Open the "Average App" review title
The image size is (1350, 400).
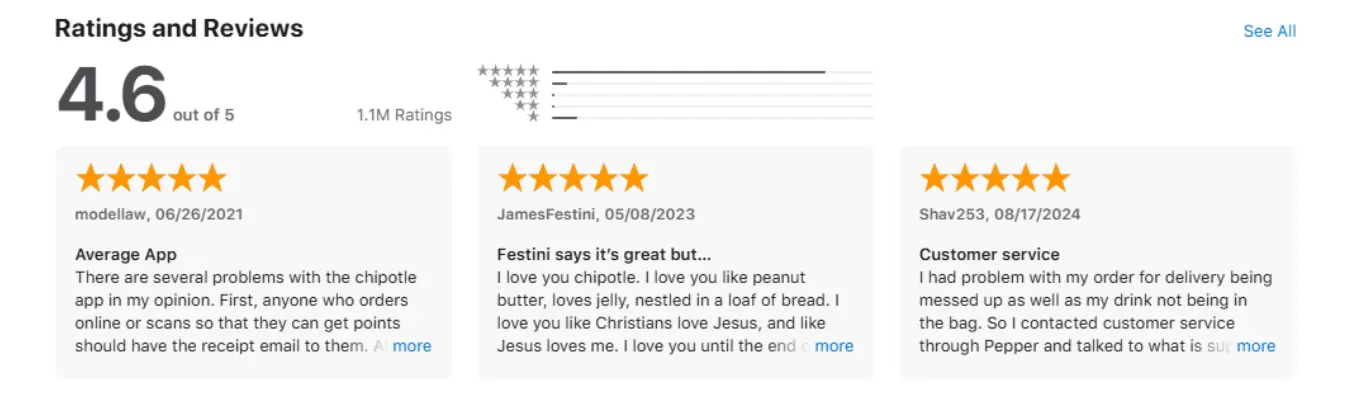click(x=126, y=254)
